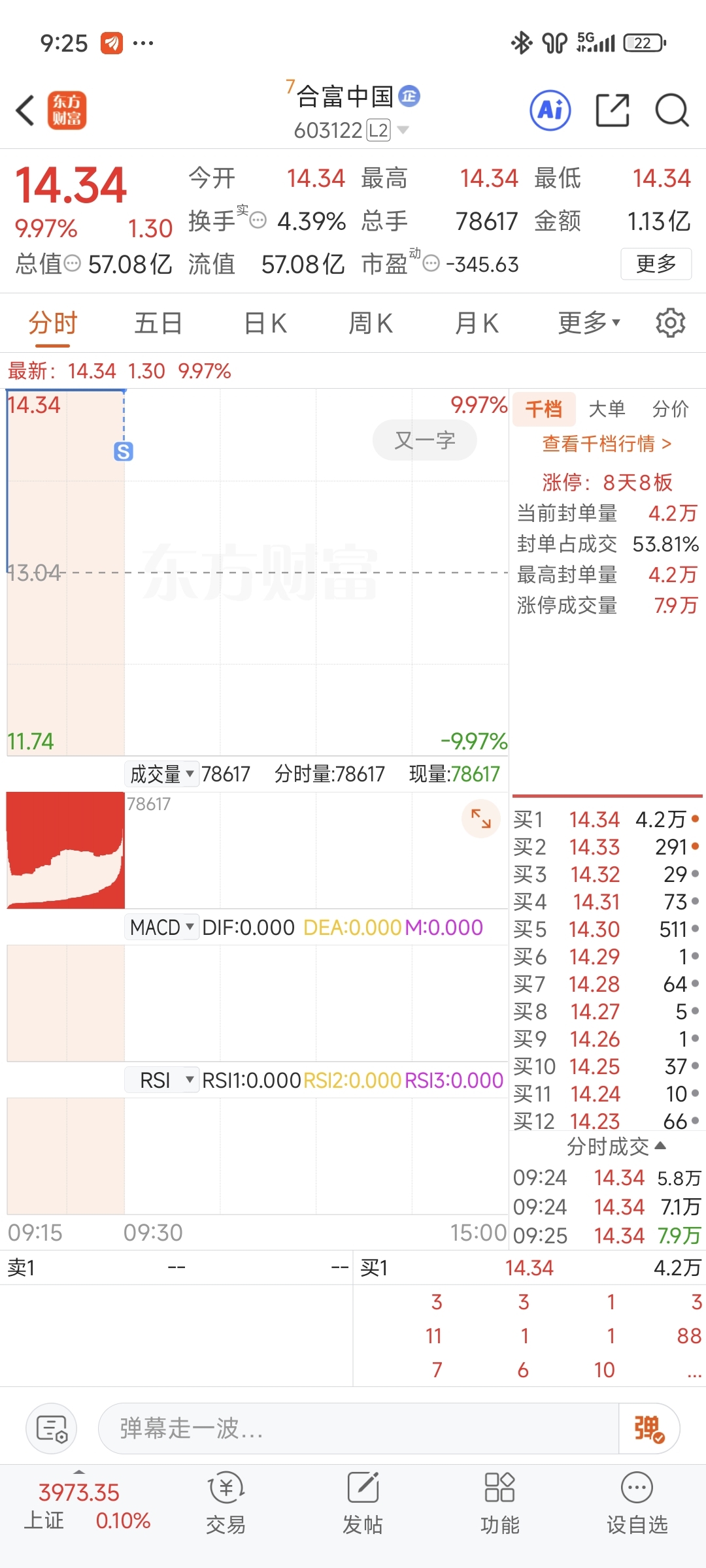Open the 成交量 indicator dropdown
This screenshot has height=1568, width=706.
(161, 774)
